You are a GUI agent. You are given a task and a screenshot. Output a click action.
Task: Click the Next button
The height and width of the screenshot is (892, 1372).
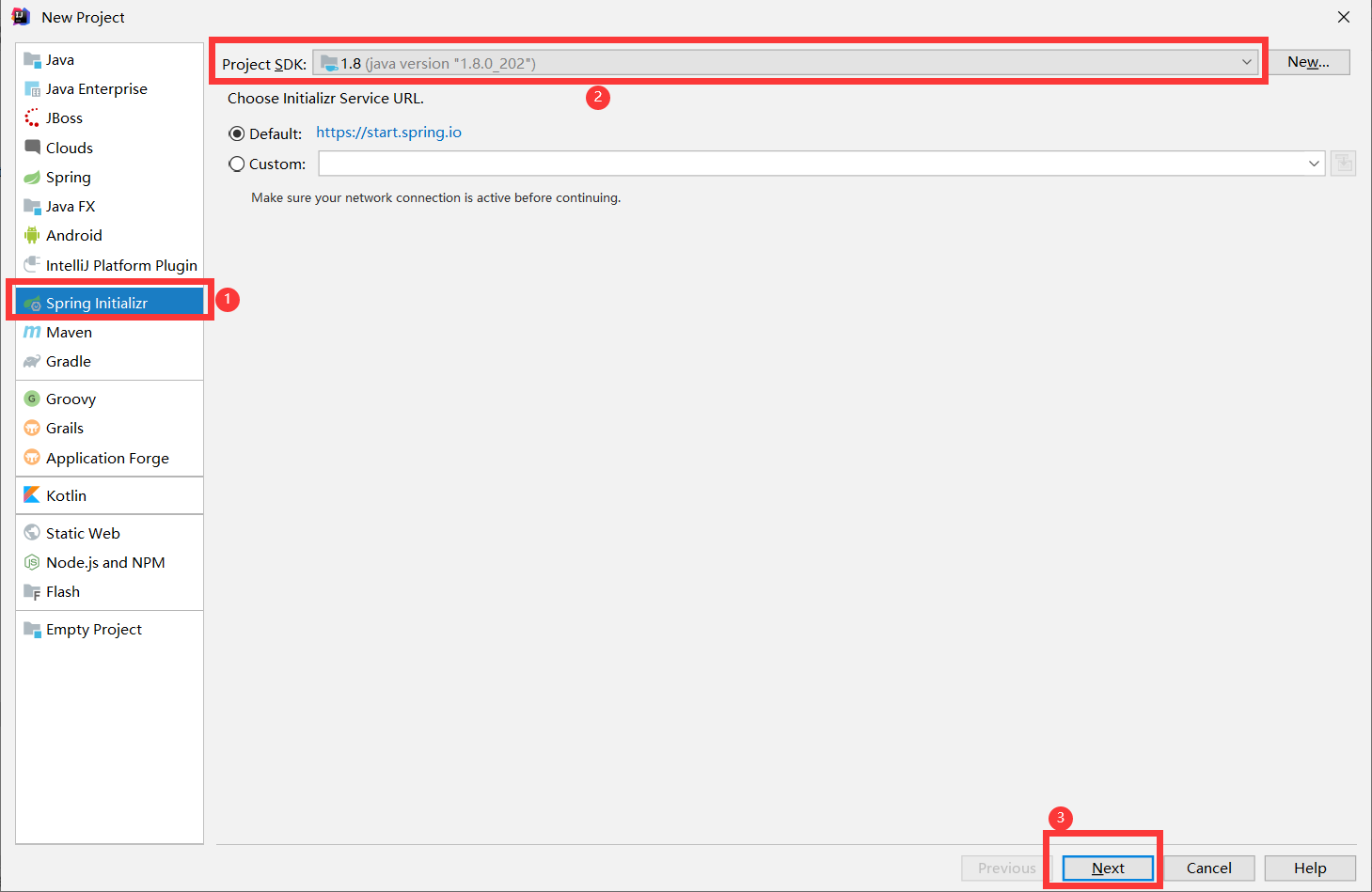click(x=1108, y=869)
